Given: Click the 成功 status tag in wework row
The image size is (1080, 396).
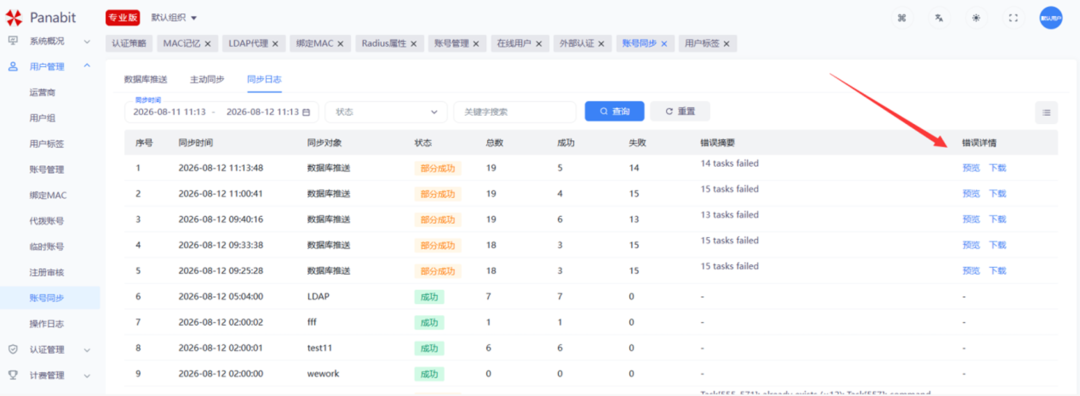Looking at the screenshot, I should 429,374.
